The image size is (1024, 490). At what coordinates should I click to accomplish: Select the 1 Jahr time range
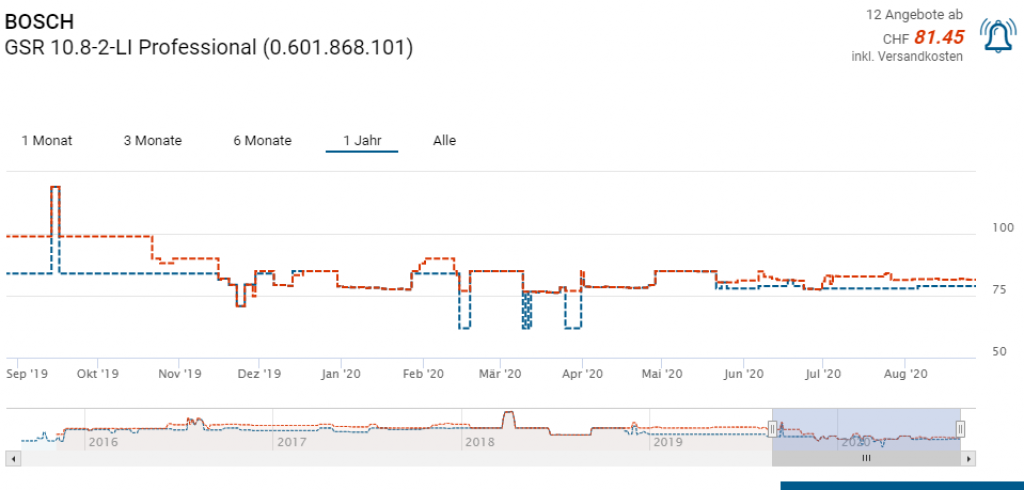pos(362,141)
